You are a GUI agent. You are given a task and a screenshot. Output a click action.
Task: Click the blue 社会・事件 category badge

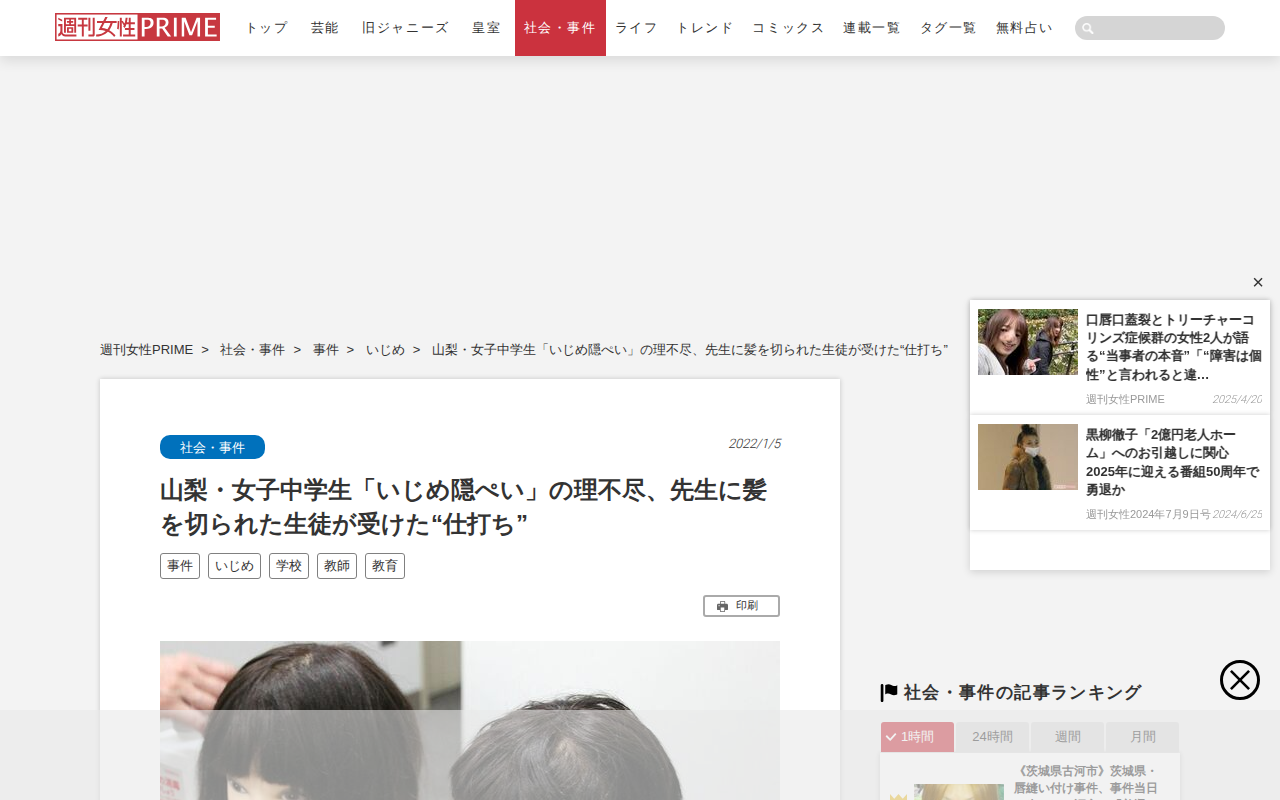[x=212, y=447]
